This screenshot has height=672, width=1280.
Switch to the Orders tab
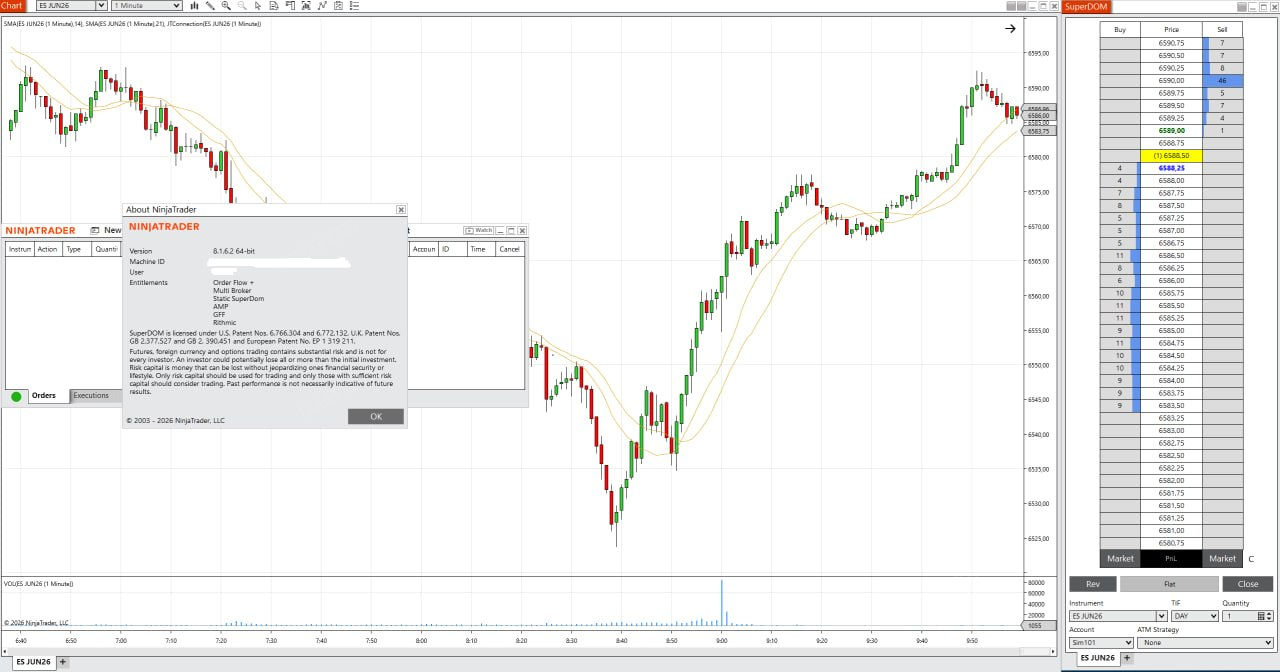point(43,396)
